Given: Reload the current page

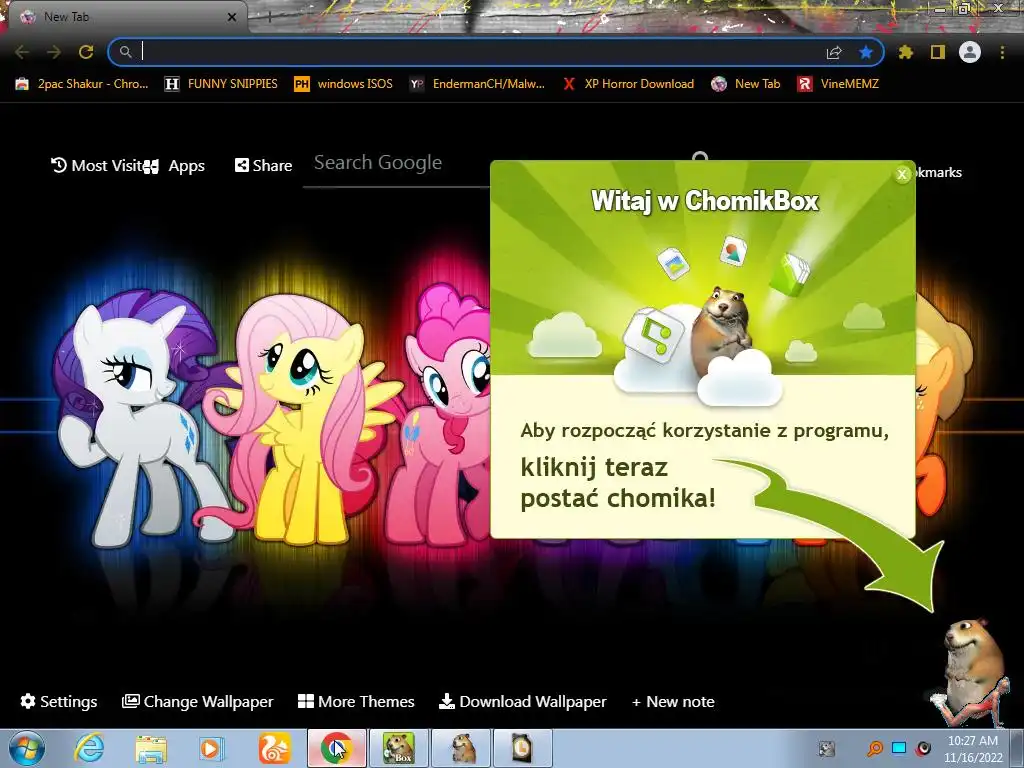Looking at the screenshot, I should tap(86, 52).
